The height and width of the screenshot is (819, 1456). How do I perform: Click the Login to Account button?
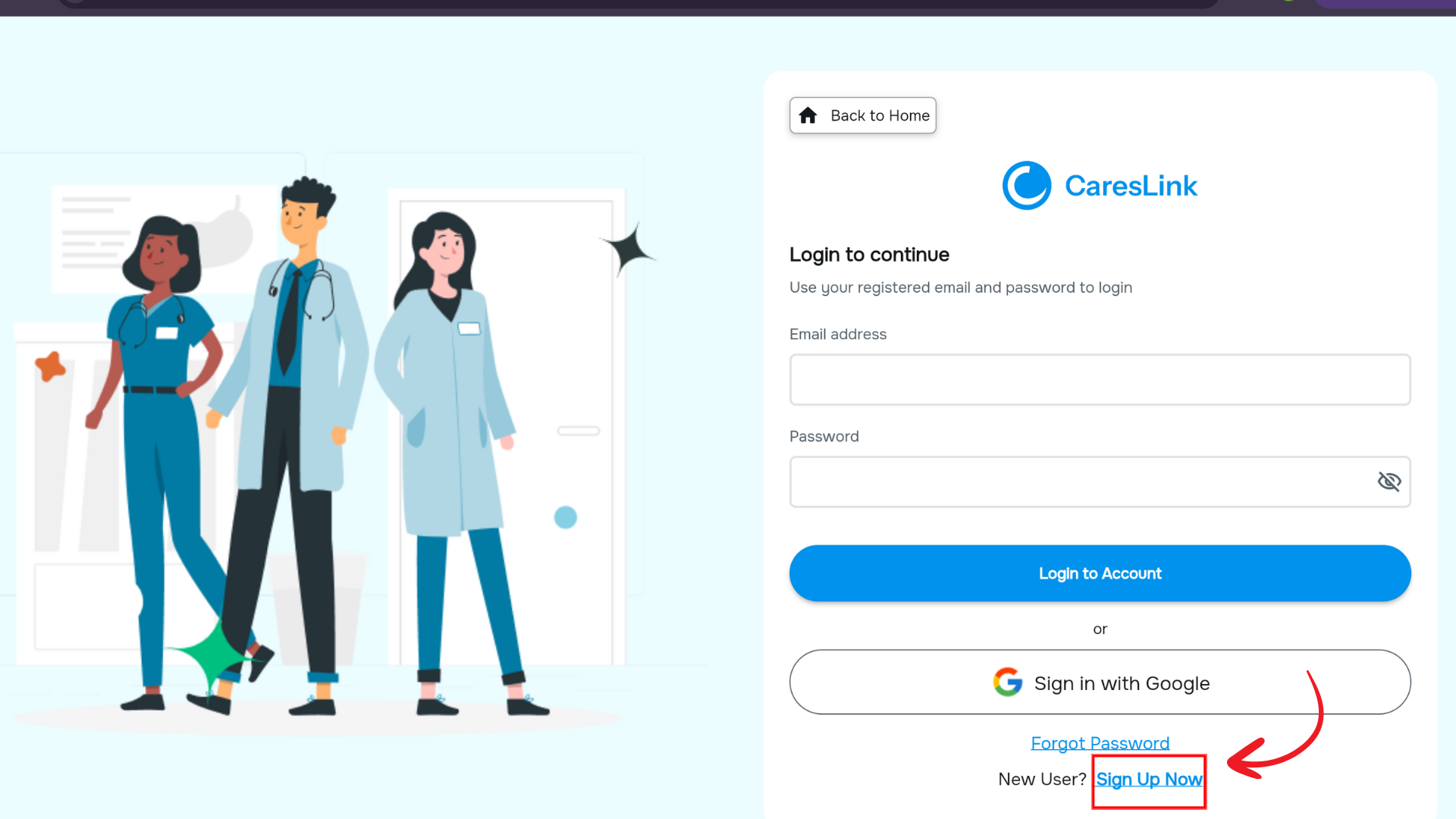coord(1100,573)
